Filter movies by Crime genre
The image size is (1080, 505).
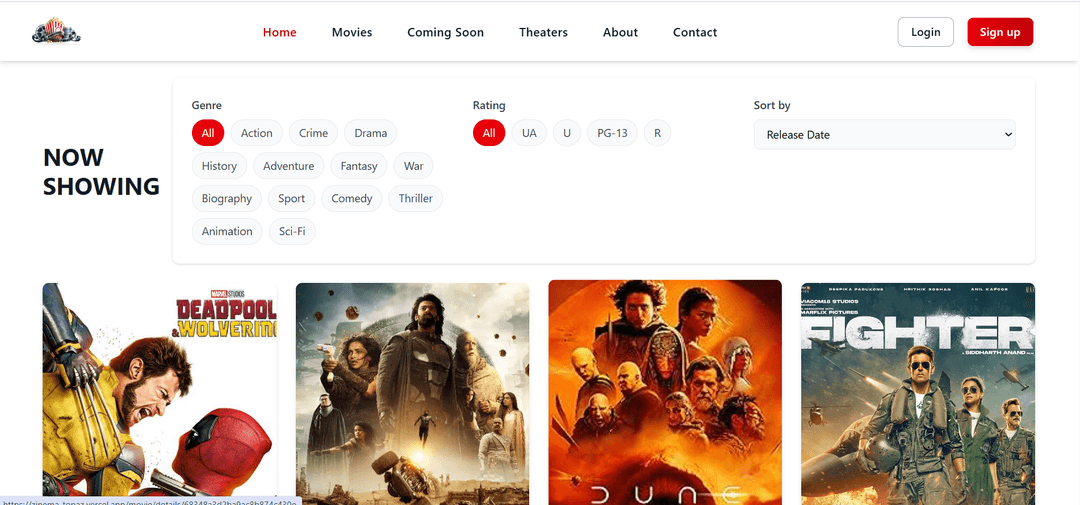tap(313, 133)
